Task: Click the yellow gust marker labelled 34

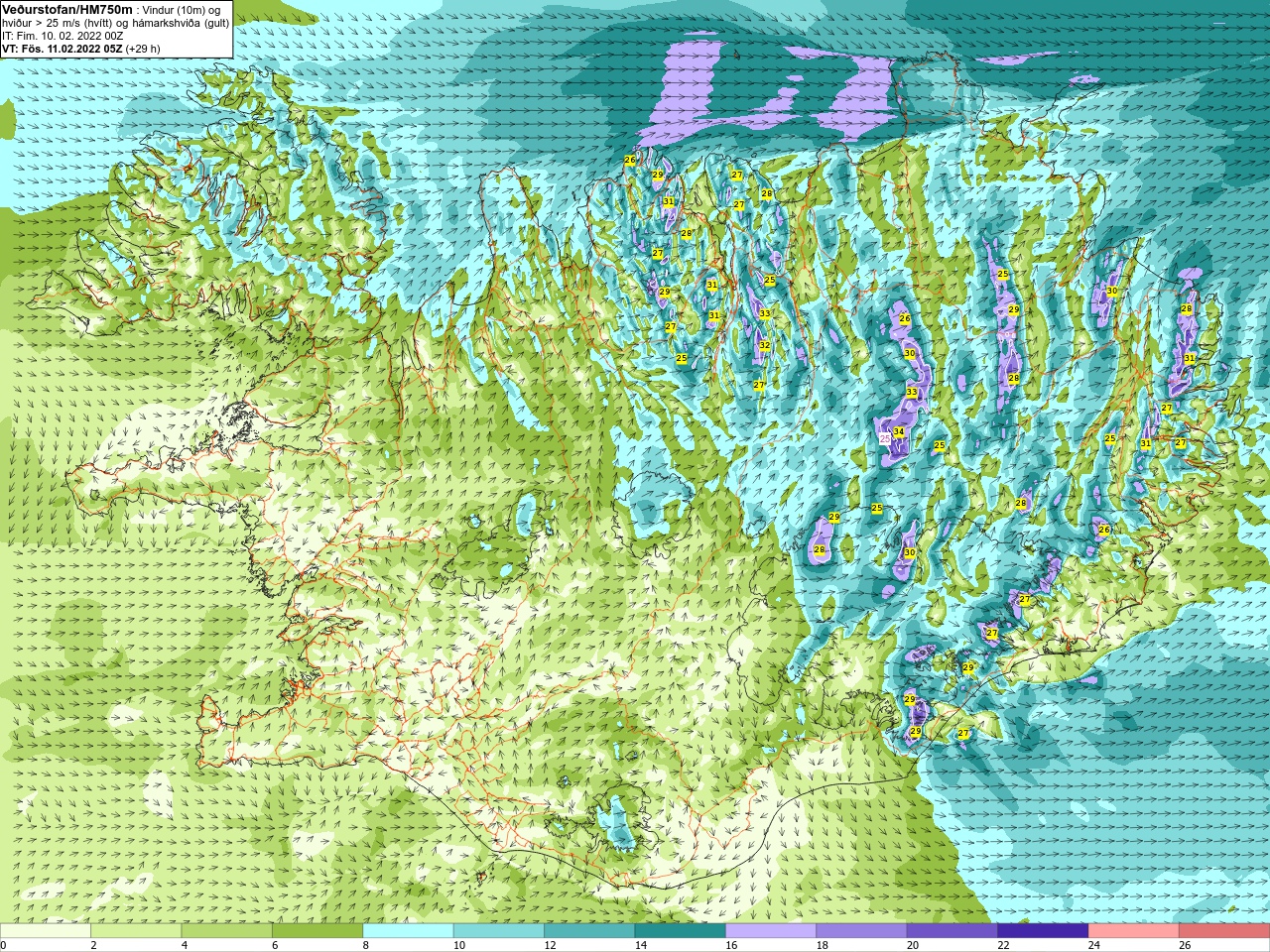Action: click(899, 431)
